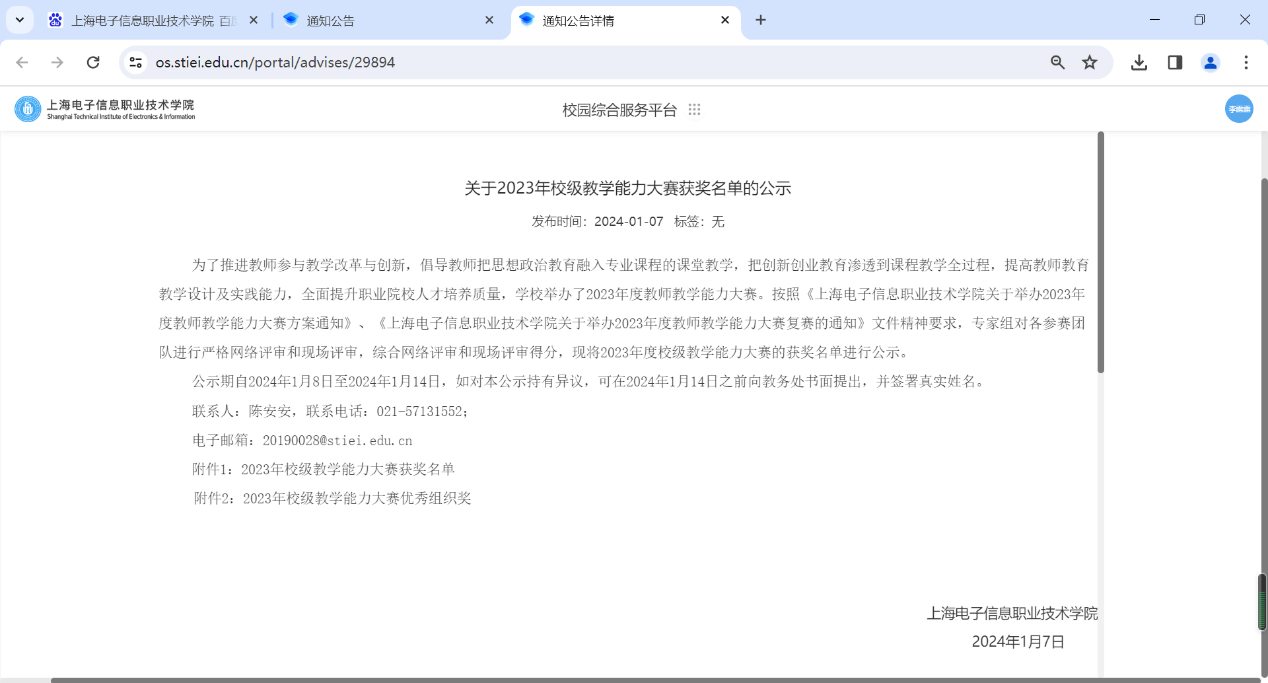Click the site information icon in address bar
The width and height of the screenshot is (1268, 683).
pyautogui.click(x=136, y=62)
